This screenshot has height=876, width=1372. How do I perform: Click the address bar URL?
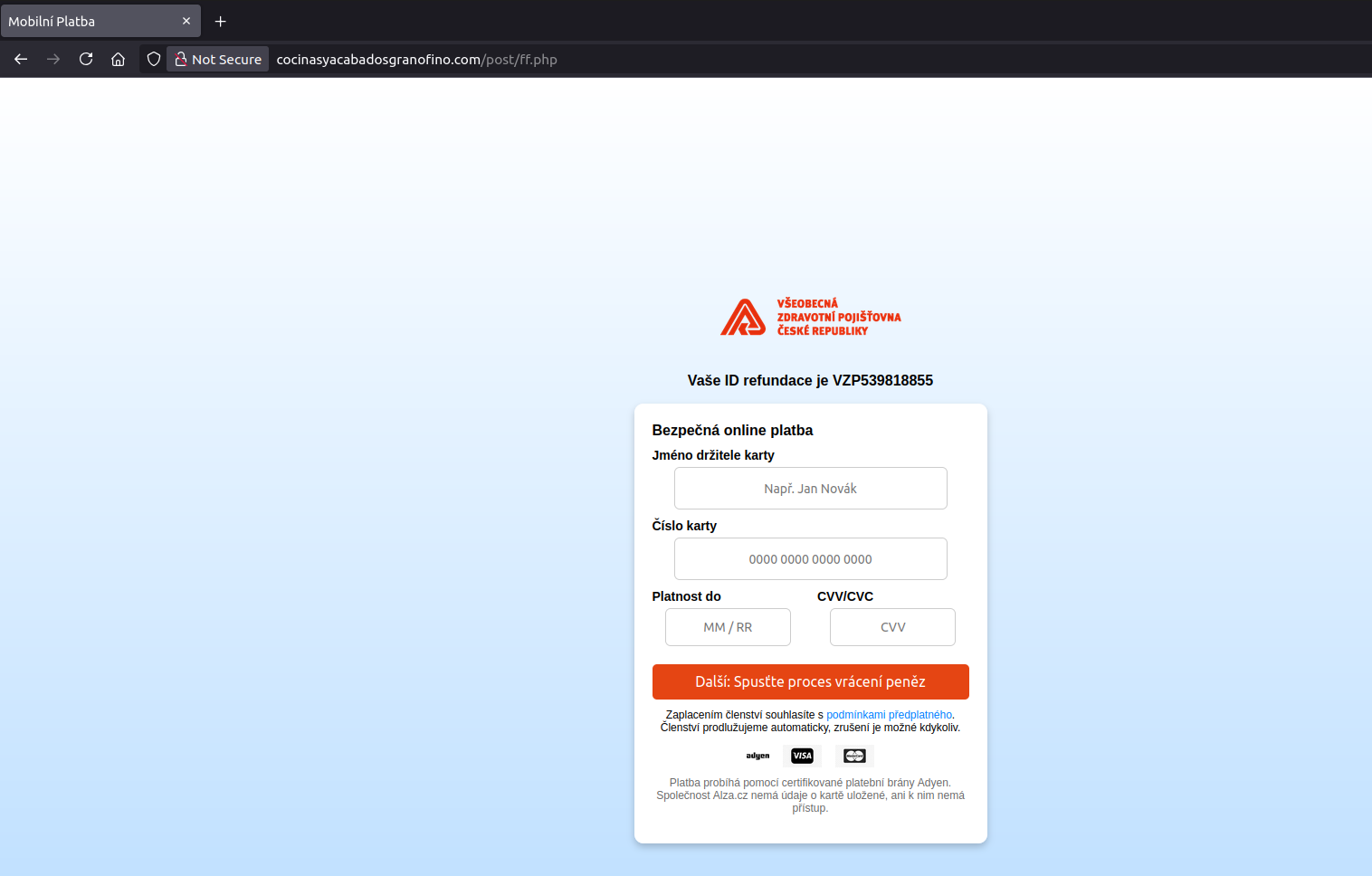416,59
